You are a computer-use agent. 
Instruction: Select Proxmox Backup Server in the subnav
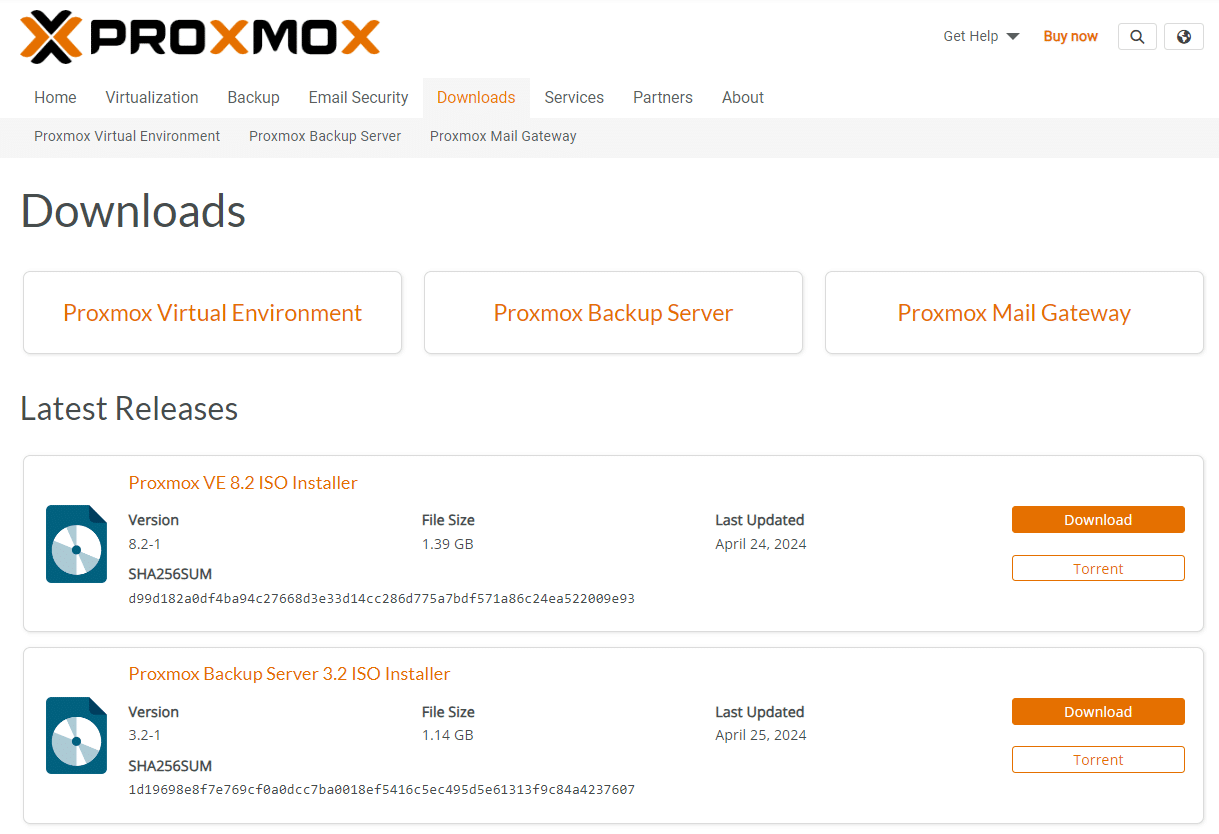click(x=324, y=136)
